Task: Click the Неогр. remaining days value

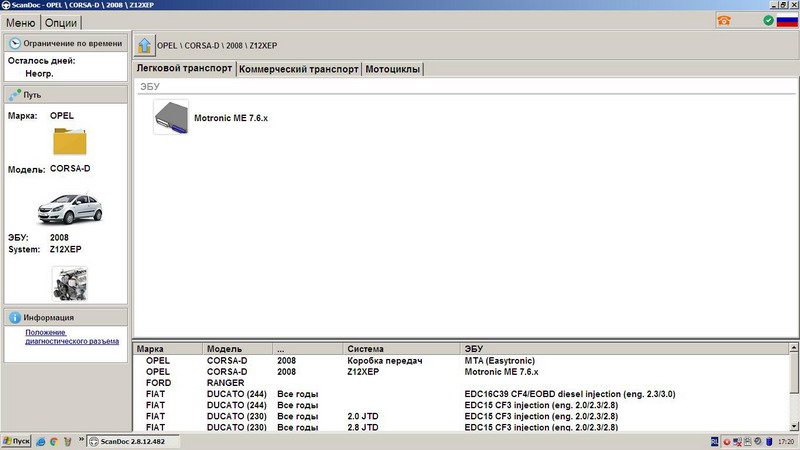Action: point(39,73)
